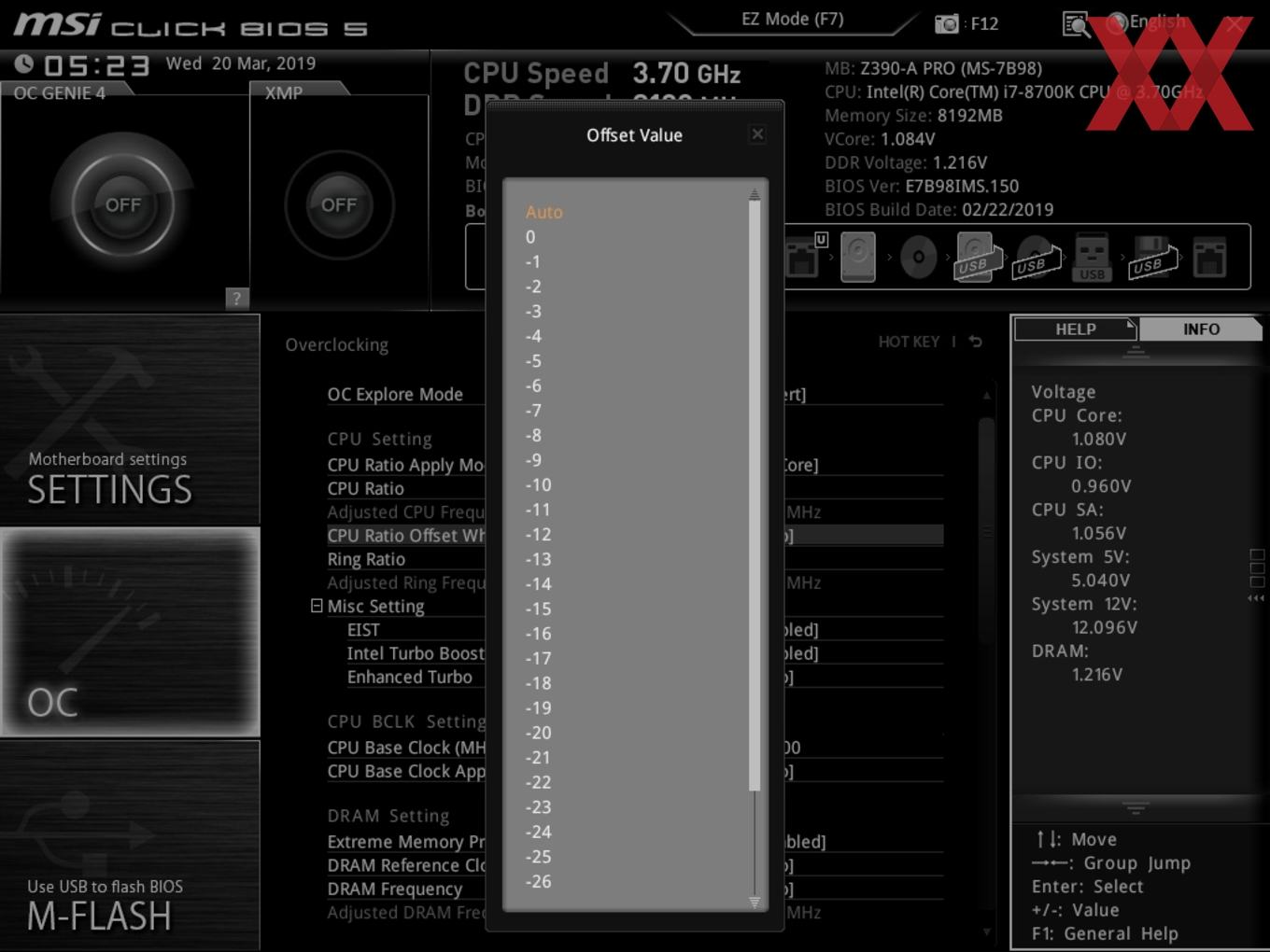This screenshot has height=952, width=1270.
Task: Select offset value -26 in the list
Action: point(538,881)
